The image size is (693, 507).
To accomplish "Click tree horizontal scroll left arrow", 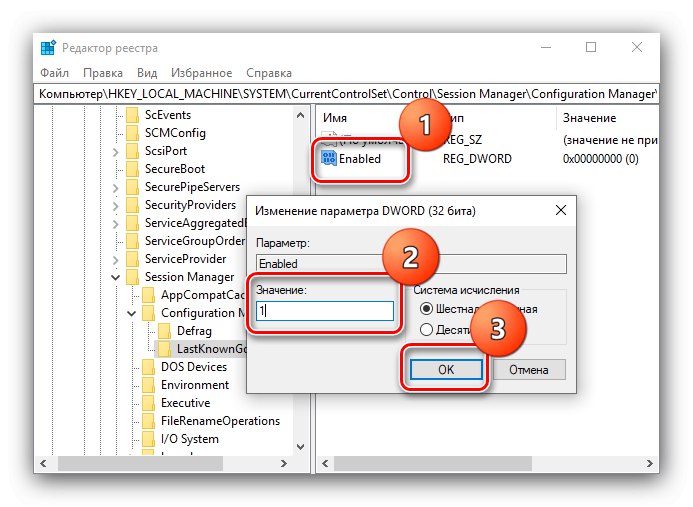I will click(43, 463).
